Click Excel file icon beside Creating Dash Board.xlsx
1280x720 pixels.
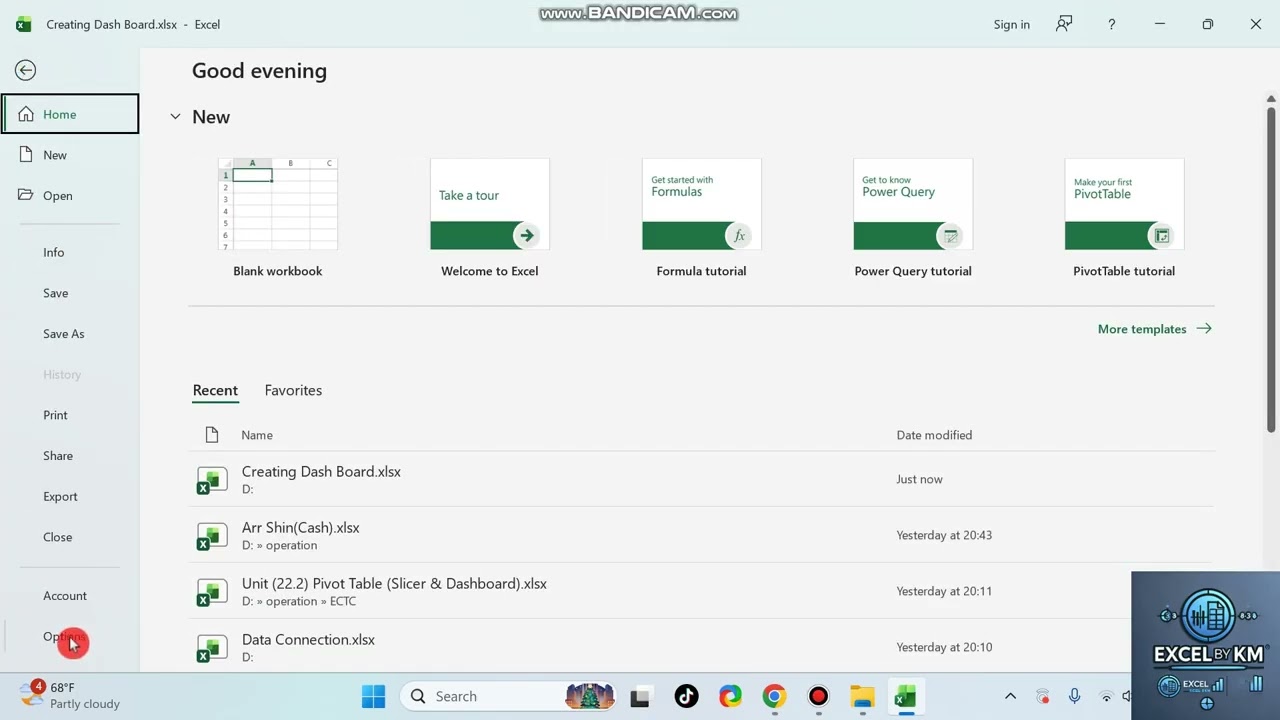pyautogui.click(x=211, y=480)
